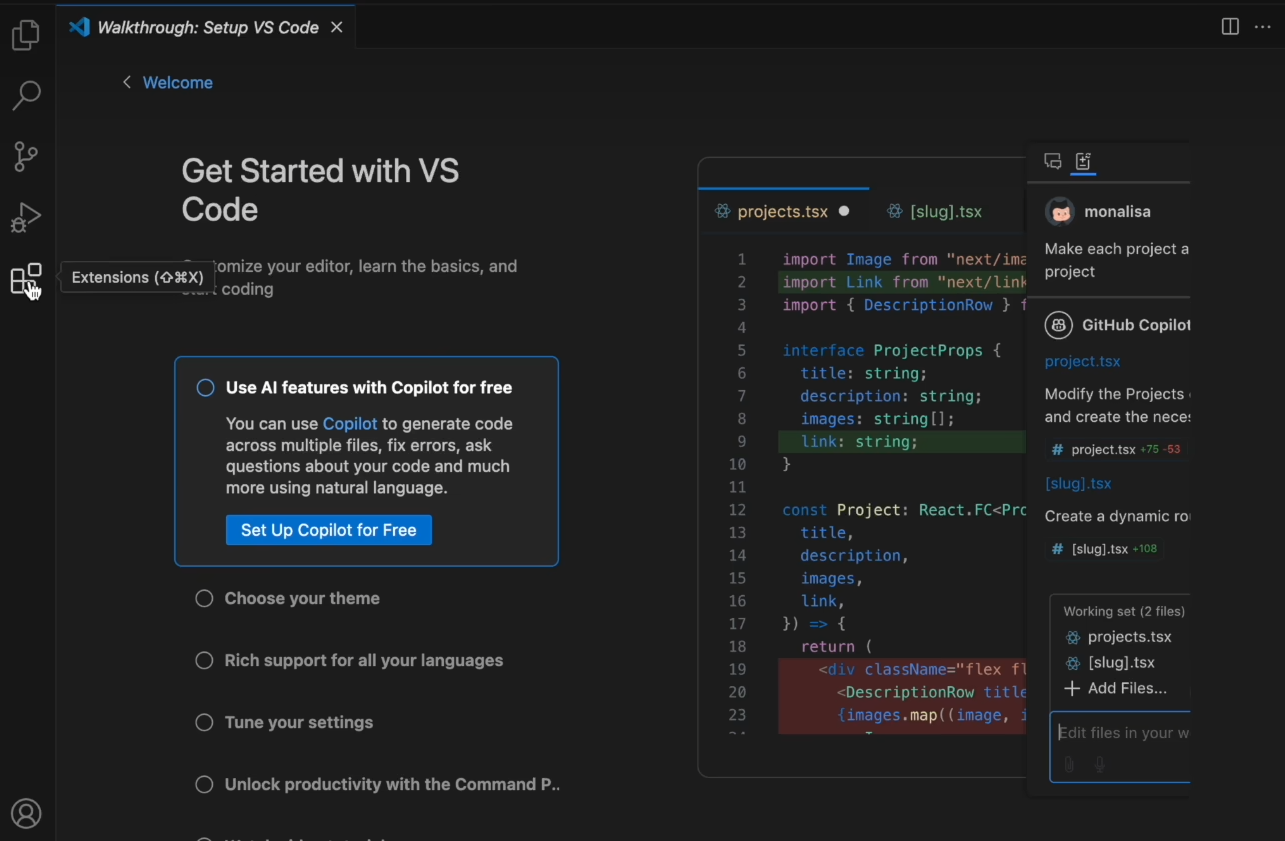Click the GitHub Copilot avatar icon
The width and height of the screenshot is (1285, 841).
(1059, 325)
